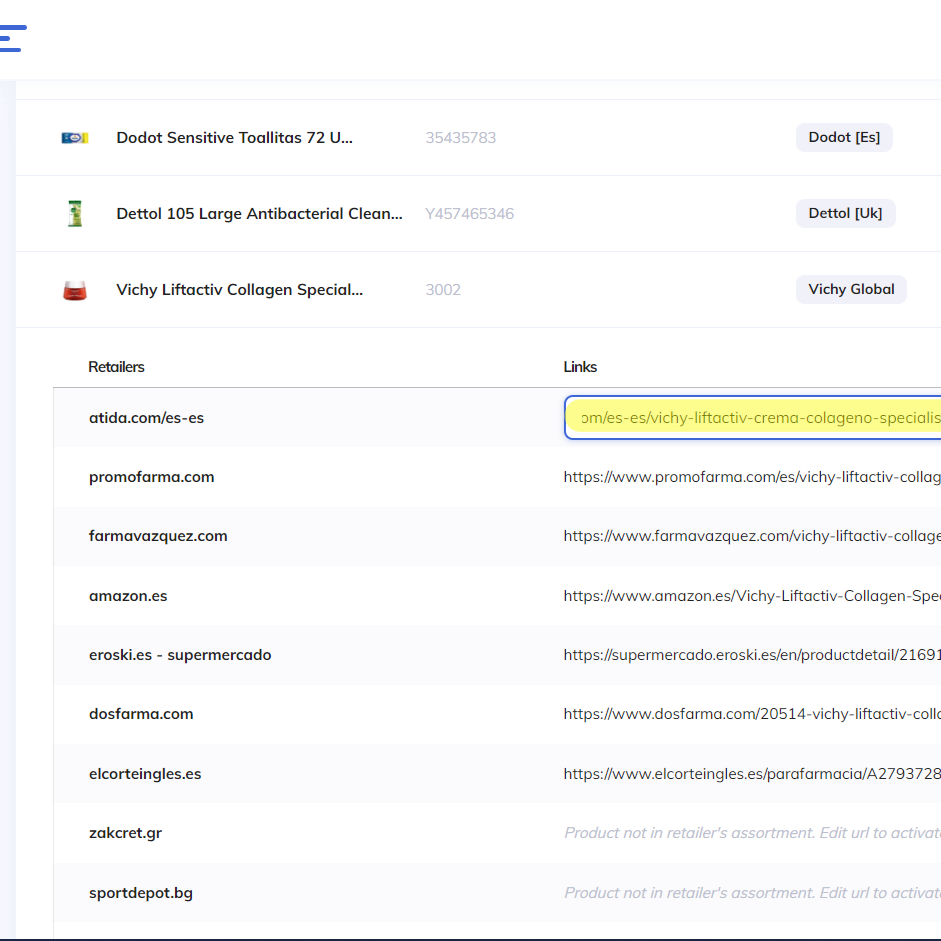The width and height of the screenshot is (941, 941).
Task: Edit the promofarma.com product link
Action: (752, 477)
